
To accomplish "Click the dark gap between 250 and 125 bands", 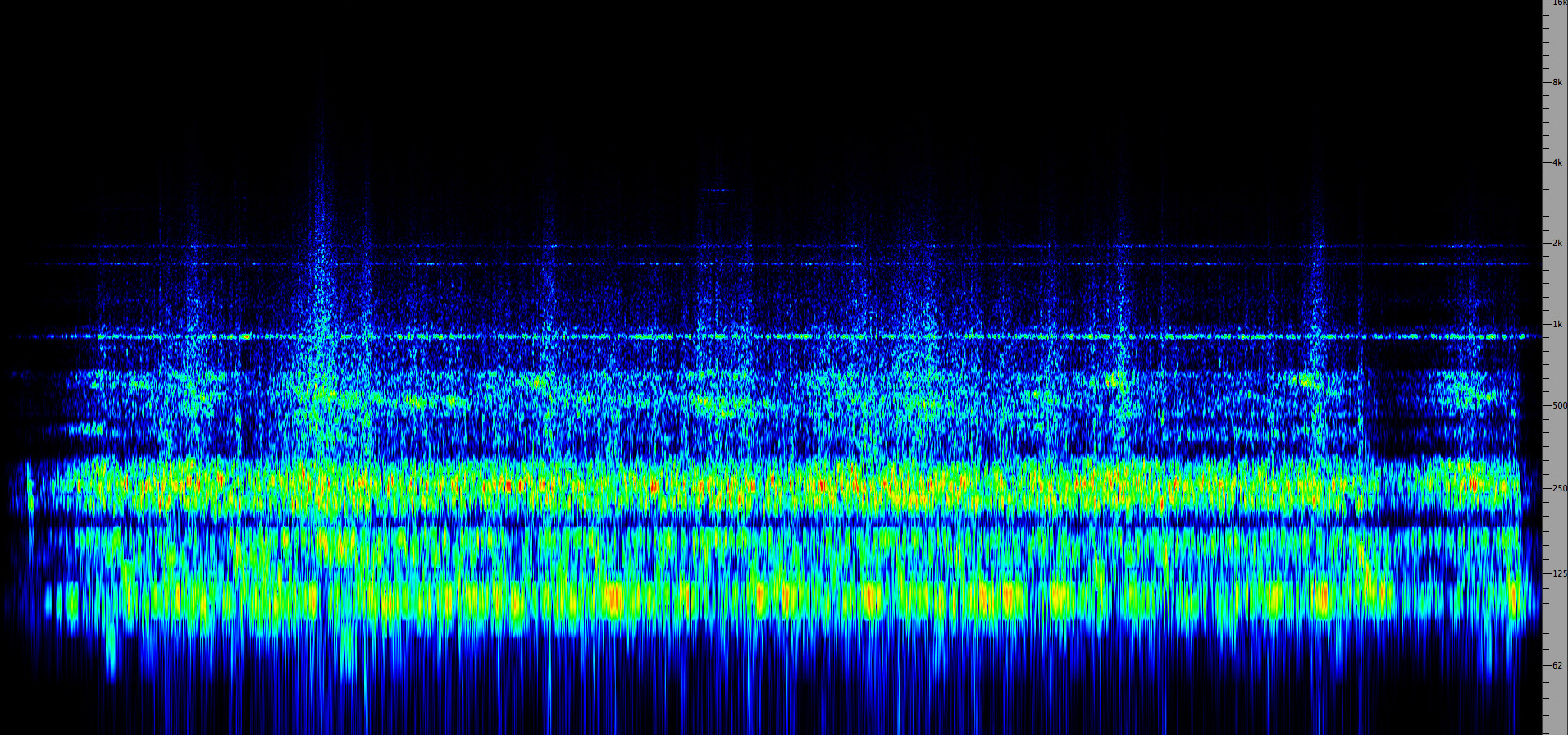I will (x=738, y=521).
